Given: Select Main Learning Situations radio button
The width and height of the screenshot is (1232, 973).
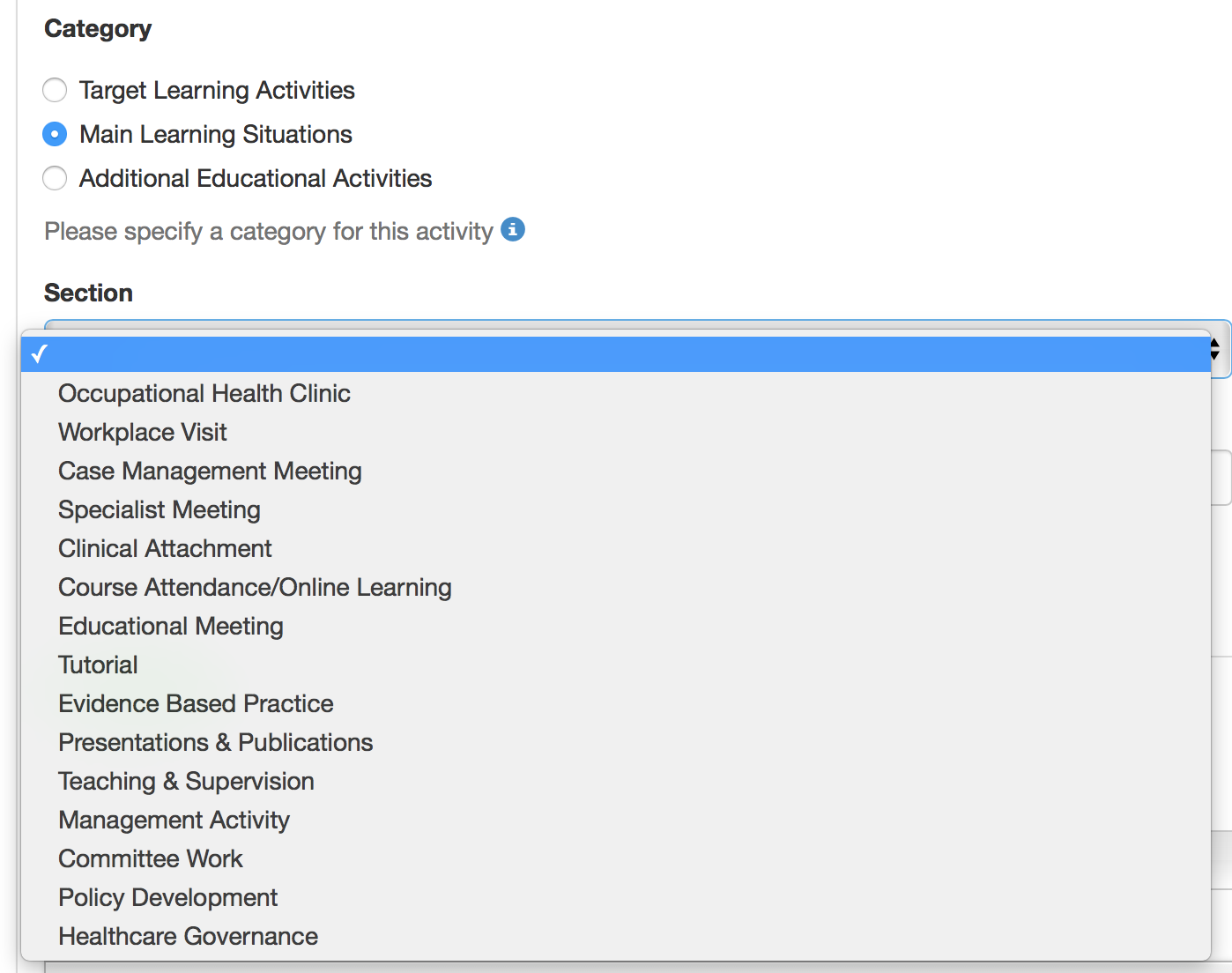Looking at the screenshot, I should [x=55, y=134].
